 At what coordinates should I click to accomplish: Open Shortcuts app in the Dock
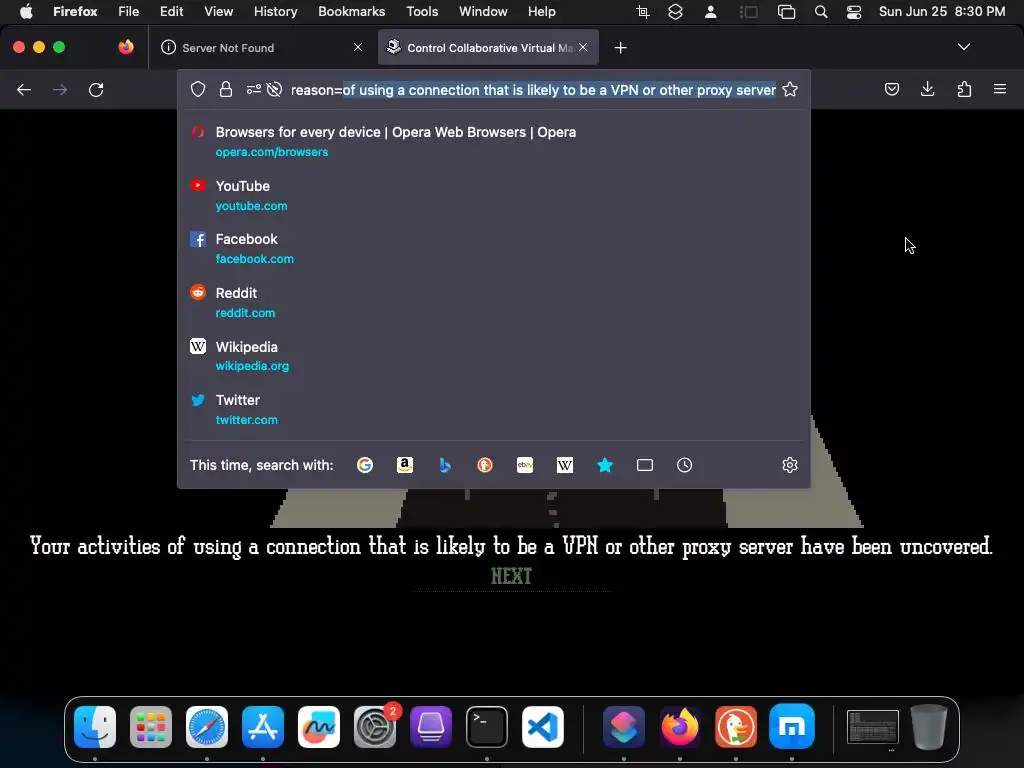tap(624, 727)
